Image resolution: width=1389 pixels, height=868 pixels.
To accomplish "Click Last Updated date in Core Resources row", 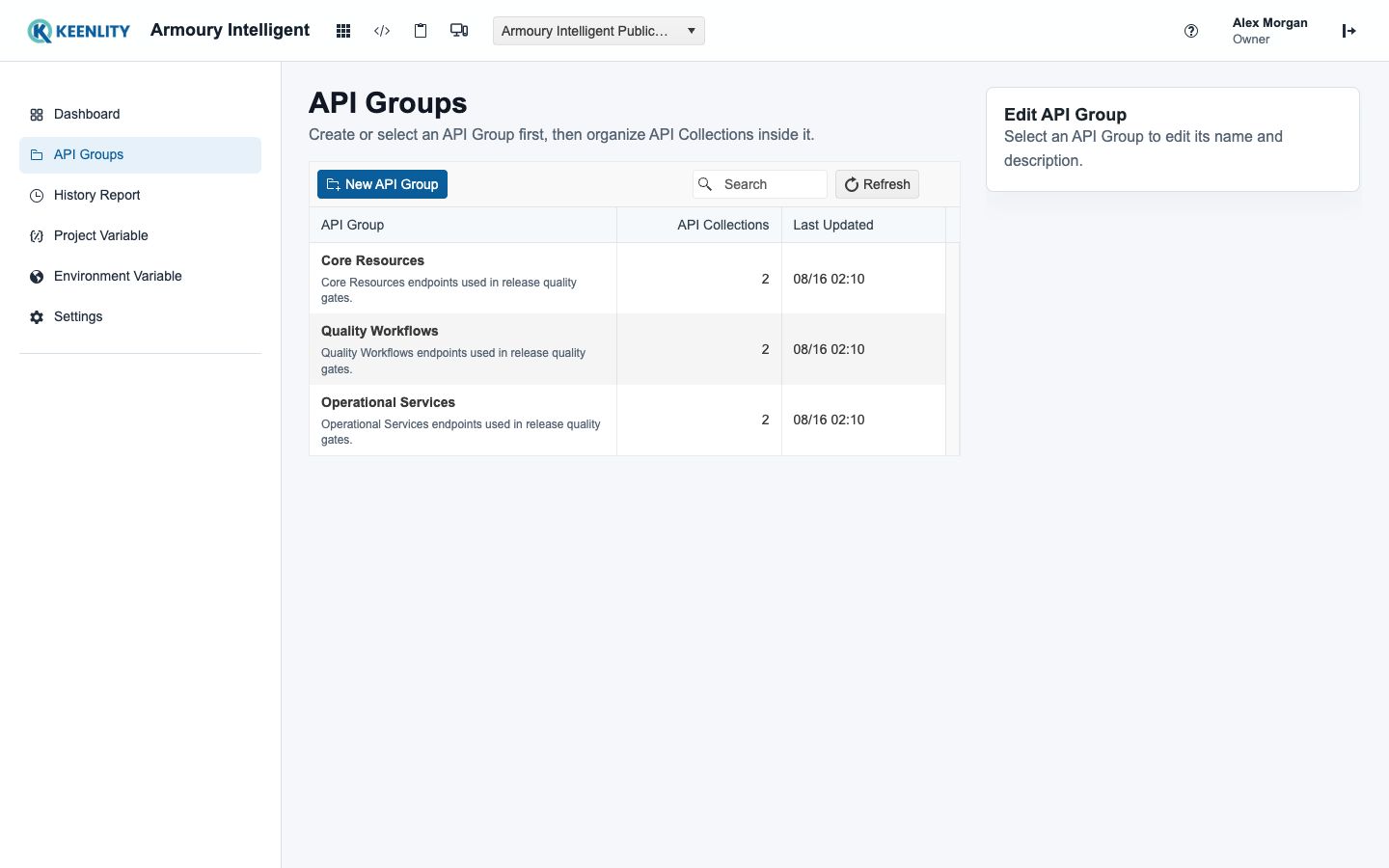I will tap(829, 279).
